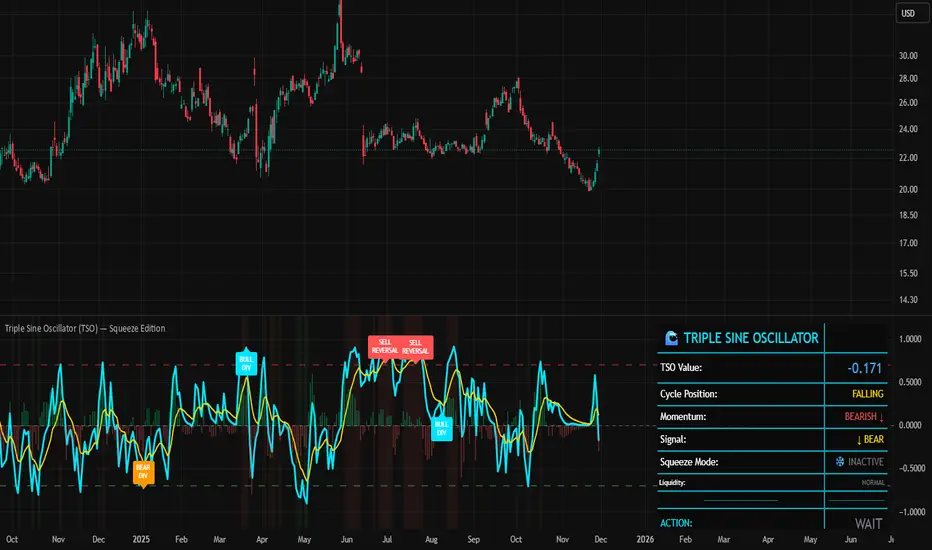932x550 pixels.
Task: Click the first SELL REVERSAL label
Action: [385, 347]
